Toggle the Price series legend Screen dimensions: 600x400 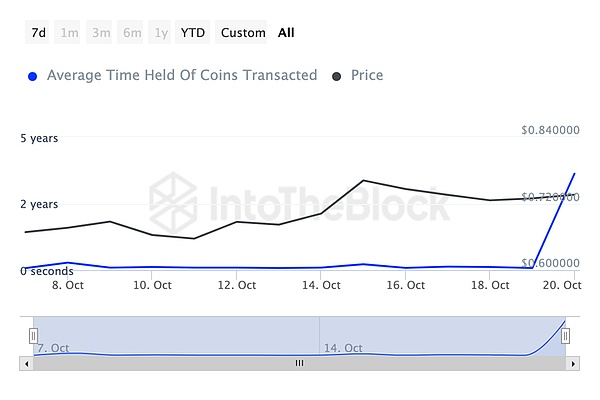[367, 75]
